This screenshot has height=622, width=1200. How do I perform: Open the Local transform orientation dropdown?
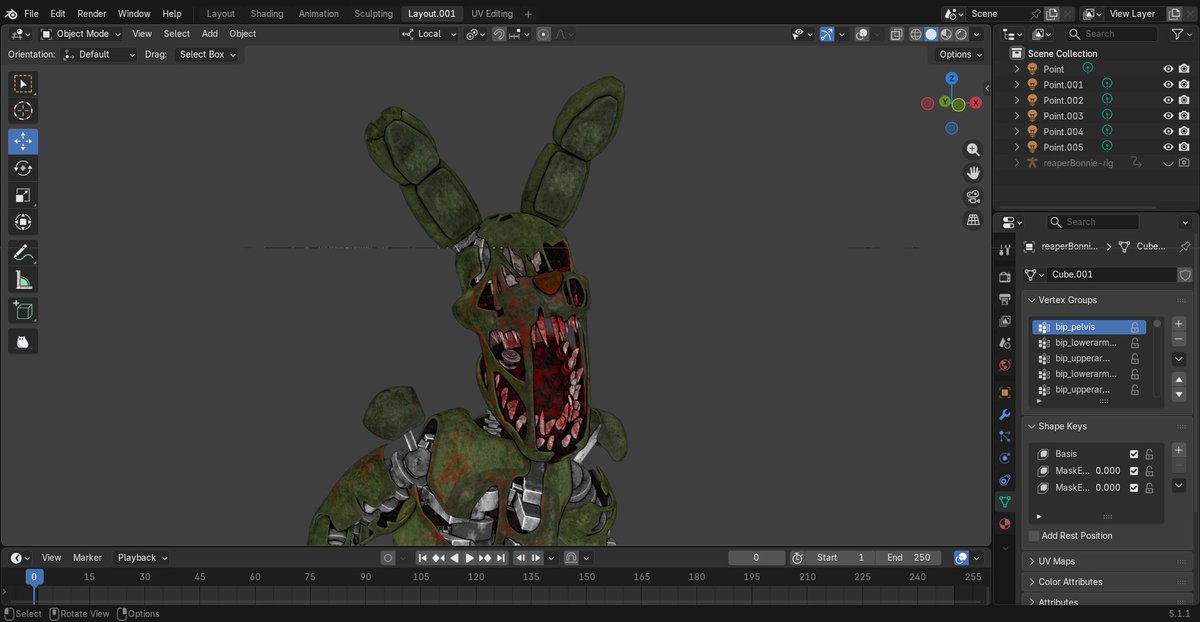point(429,34)
